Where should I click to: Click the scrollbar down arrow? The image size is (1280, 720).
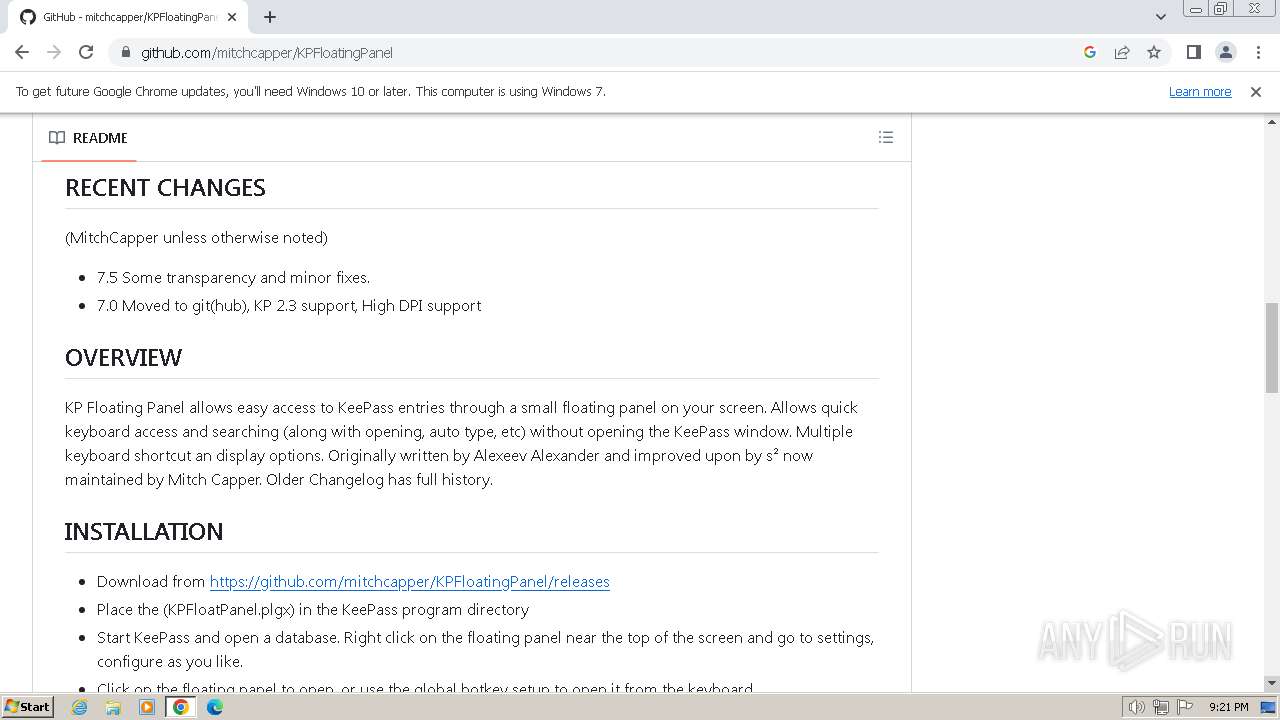pyautogui.click(x=1272, y=683)
